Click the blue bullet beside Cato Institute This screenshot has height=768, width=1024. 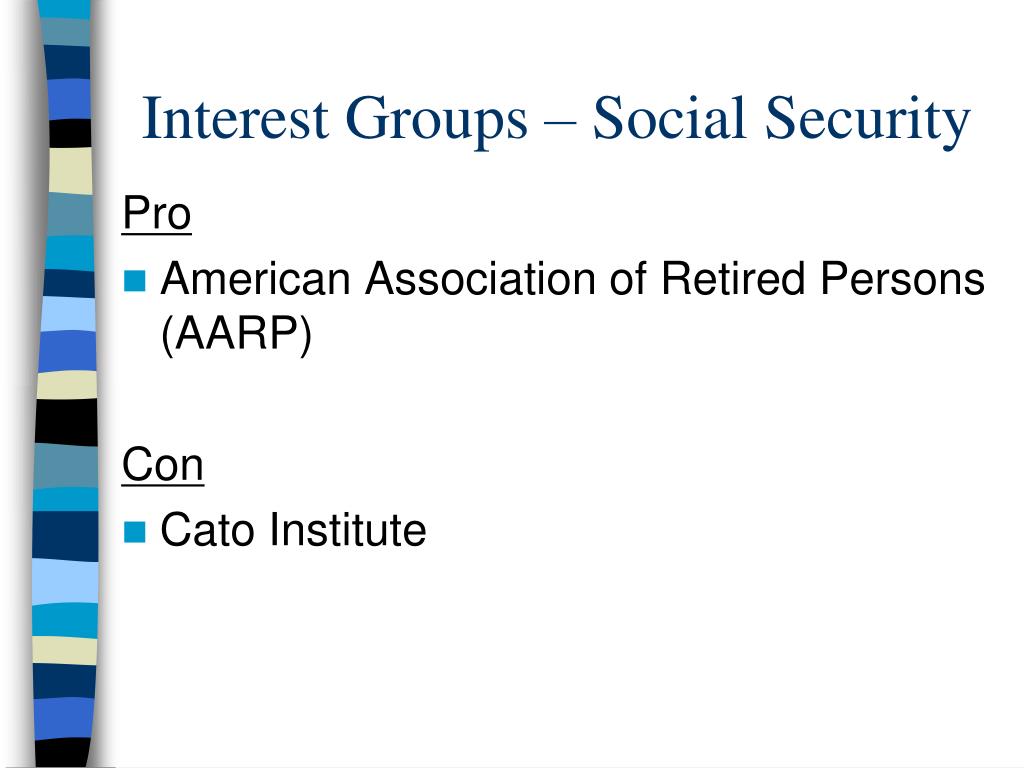coord(134,532)
